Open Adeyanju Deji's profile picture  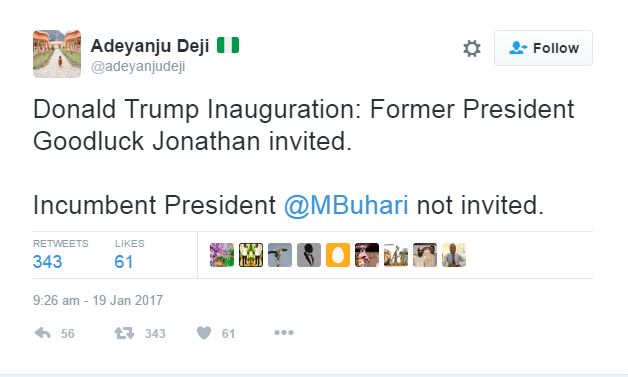click(57, 54)
